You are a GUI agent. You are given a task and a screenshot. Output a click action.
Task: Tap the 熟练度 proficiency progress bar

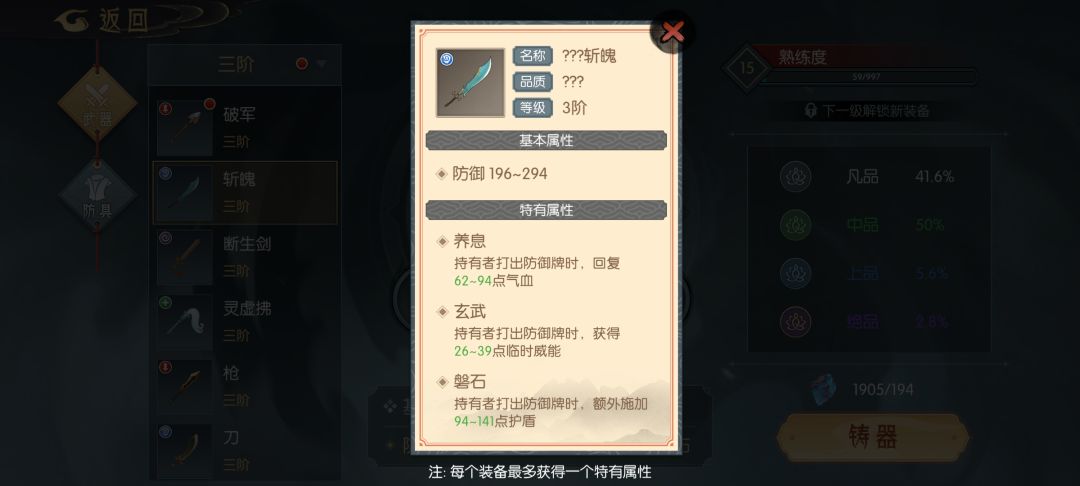867,76
